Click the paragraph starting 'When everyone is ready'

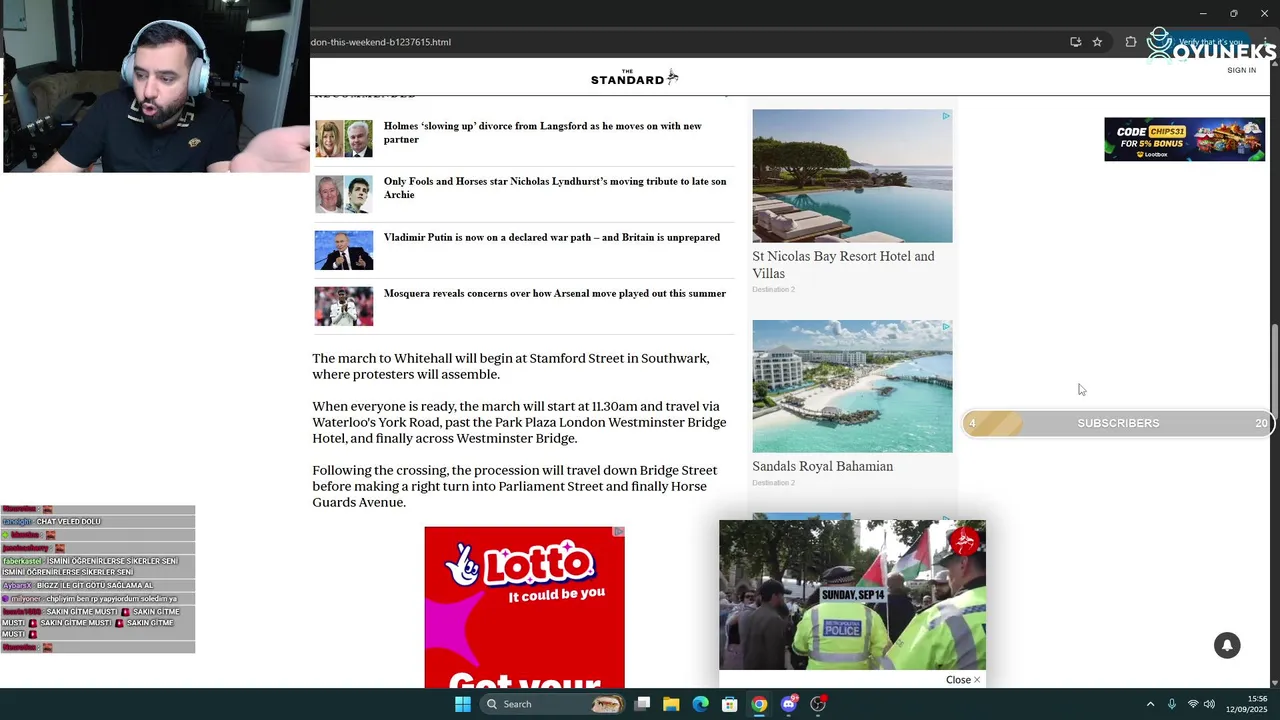(x=519, y=422)
